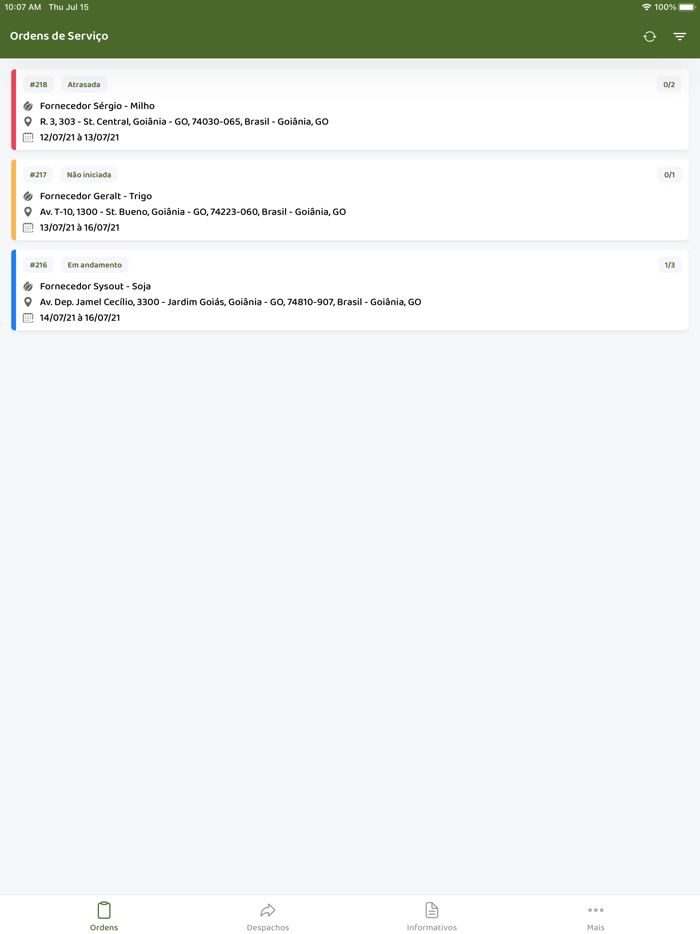Click location pin icon for order #218
The height and width of the screenshot is (934, 700).
point(28,122)
